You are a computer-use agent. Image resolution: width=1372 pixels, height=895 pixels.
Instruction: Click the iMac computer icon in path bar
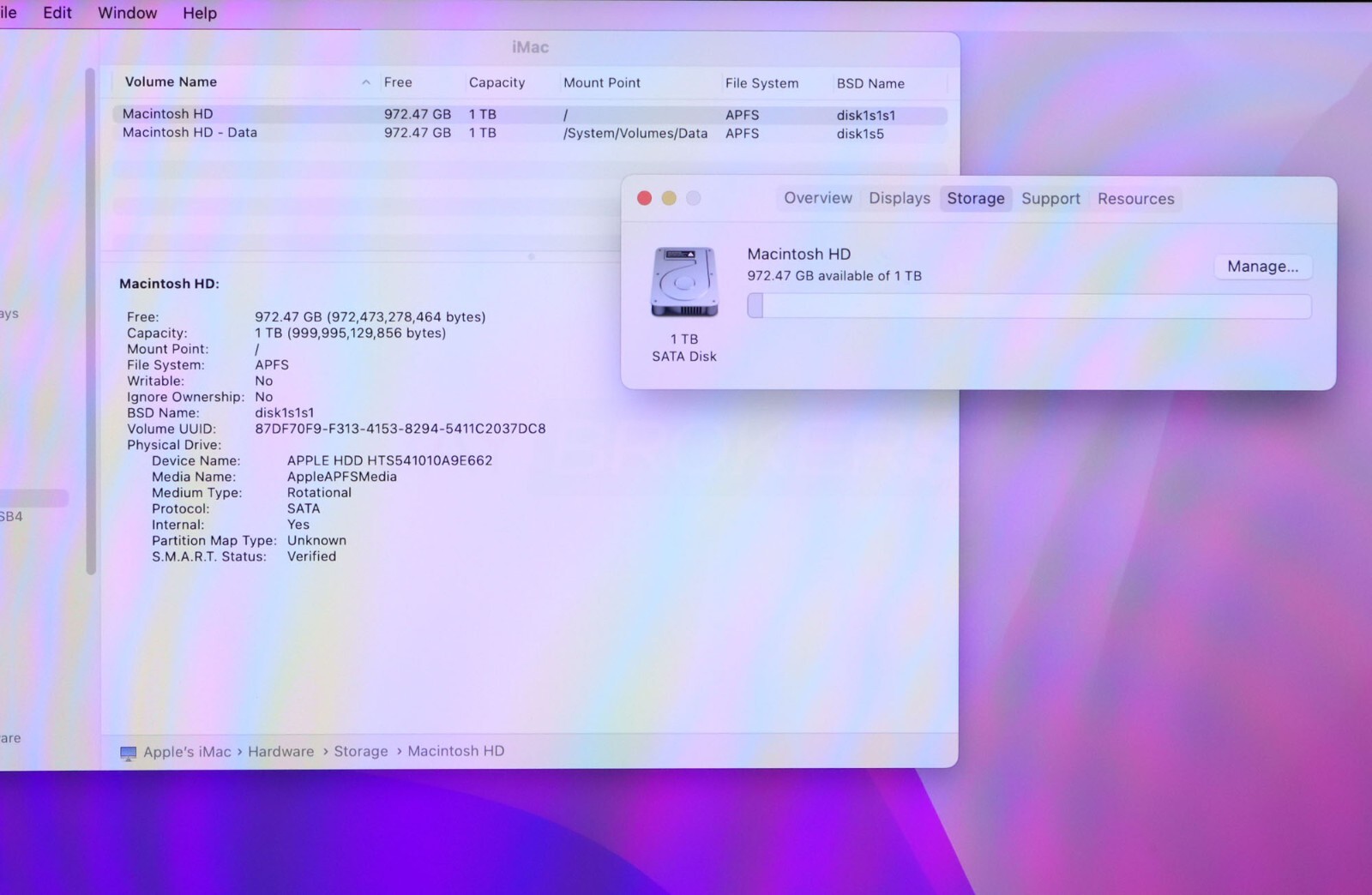click(128, 754)
